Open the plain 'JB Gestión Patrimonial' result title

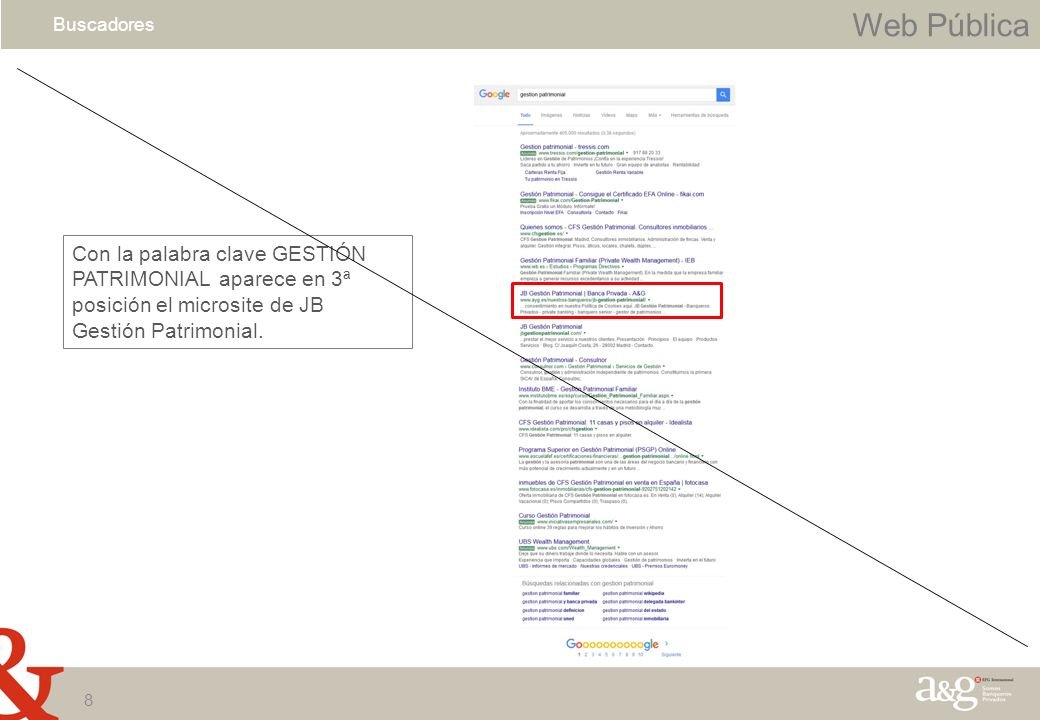click(551, 327)
